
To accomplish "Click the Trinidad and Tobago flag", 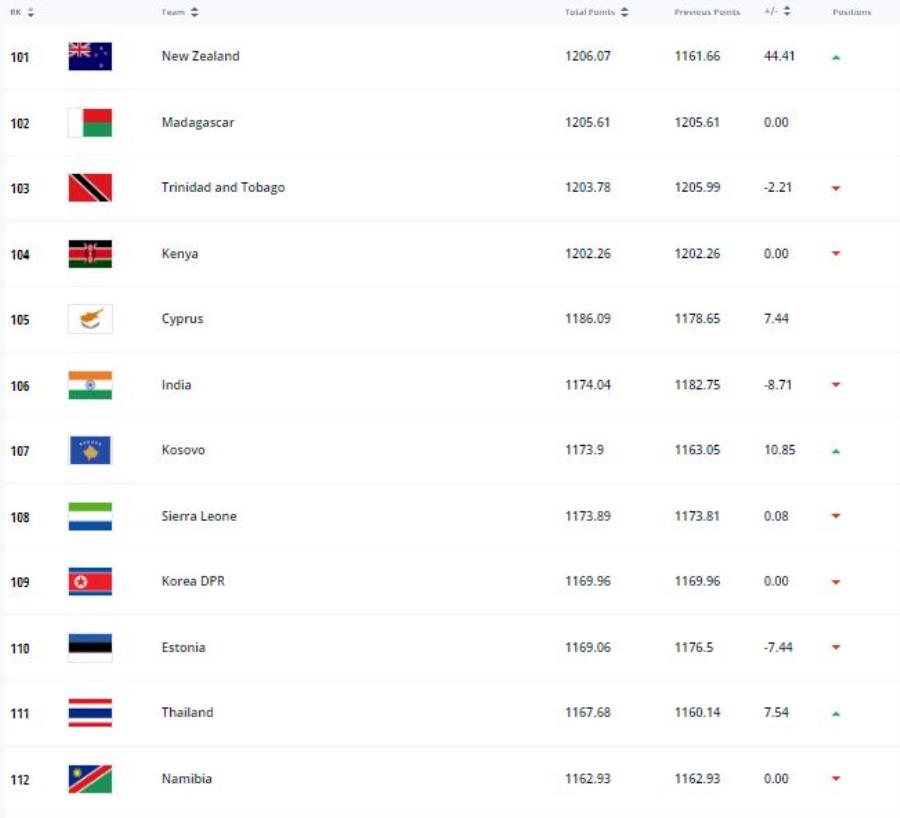I will pyautogui.click(x=90, y=188).
